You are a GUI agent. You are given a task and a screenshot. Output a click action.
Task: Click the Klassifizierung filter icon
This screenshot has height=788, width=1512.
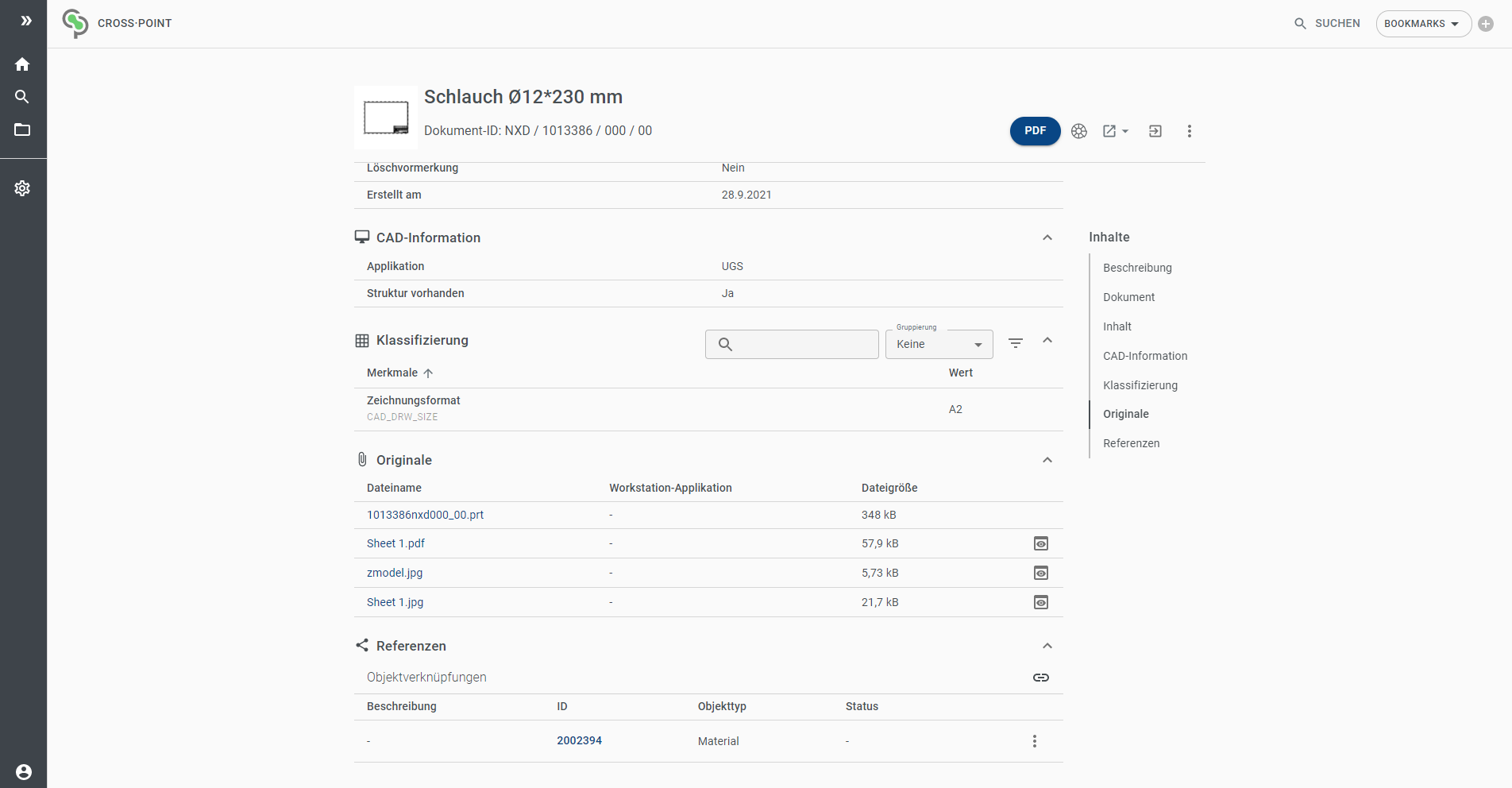coord(1016,343)
